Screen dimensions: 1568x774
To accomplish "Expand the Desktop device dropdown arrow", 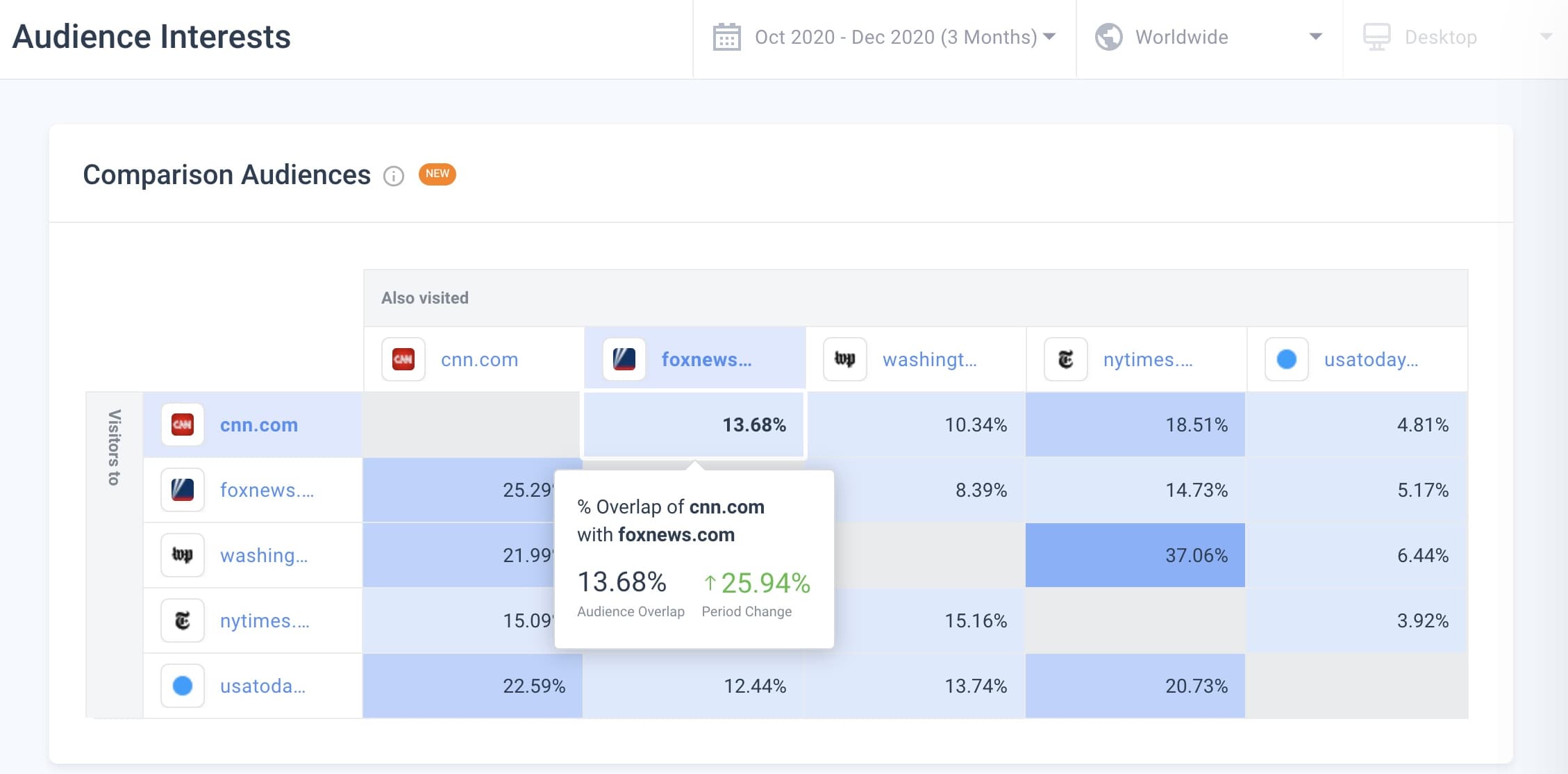I will pos(1546,37).
